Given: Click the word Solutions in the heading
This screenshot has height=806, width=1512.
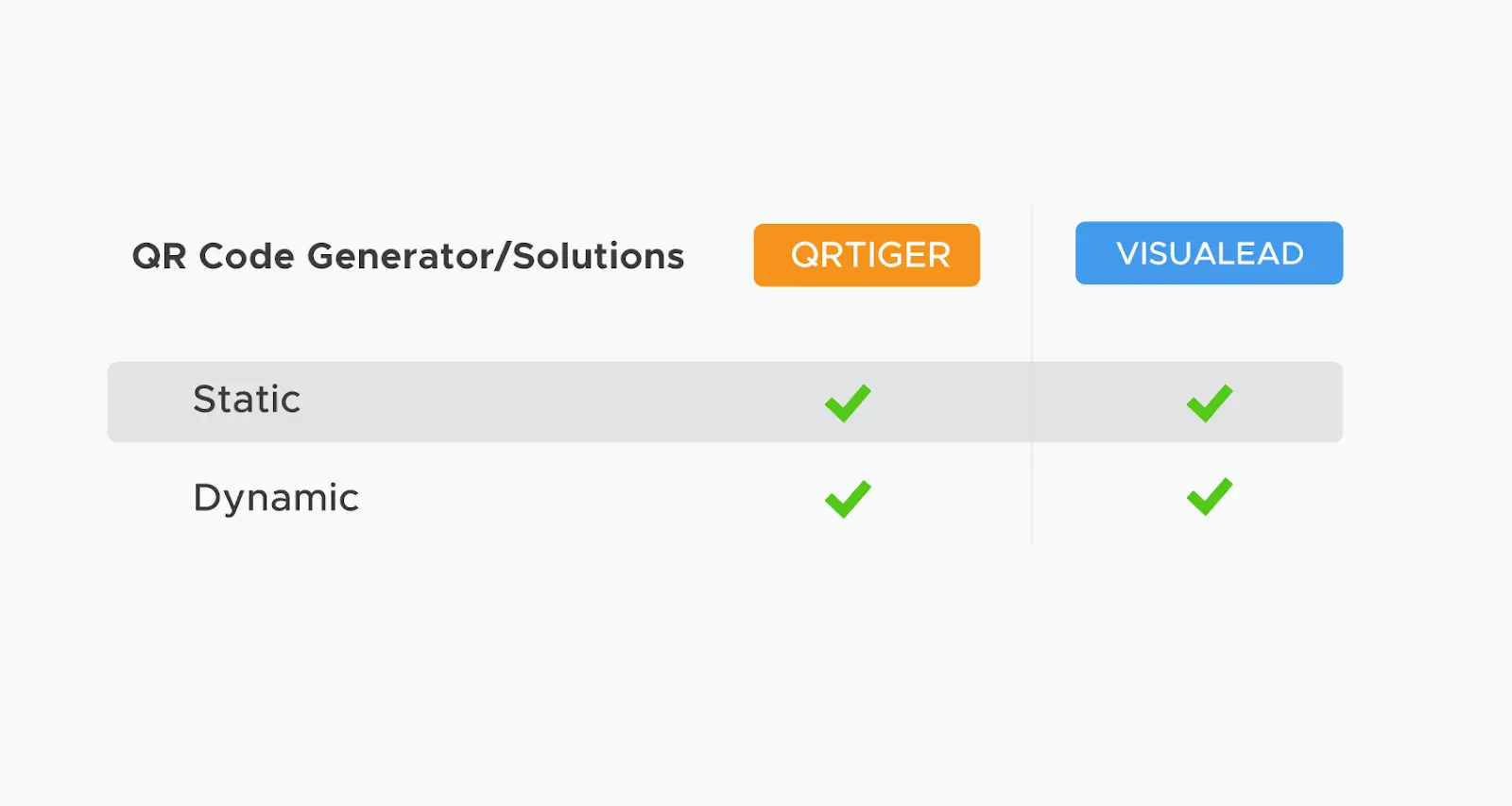Looking at the screenshot, I should pos(598,256).
